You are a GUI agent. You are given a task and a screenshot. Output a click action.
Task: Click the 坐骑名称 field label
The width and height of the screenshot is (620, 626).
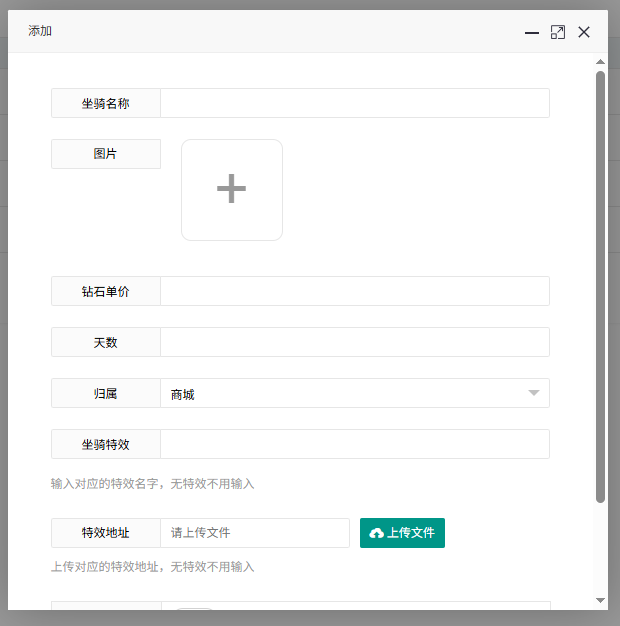(x=106, y=103)
